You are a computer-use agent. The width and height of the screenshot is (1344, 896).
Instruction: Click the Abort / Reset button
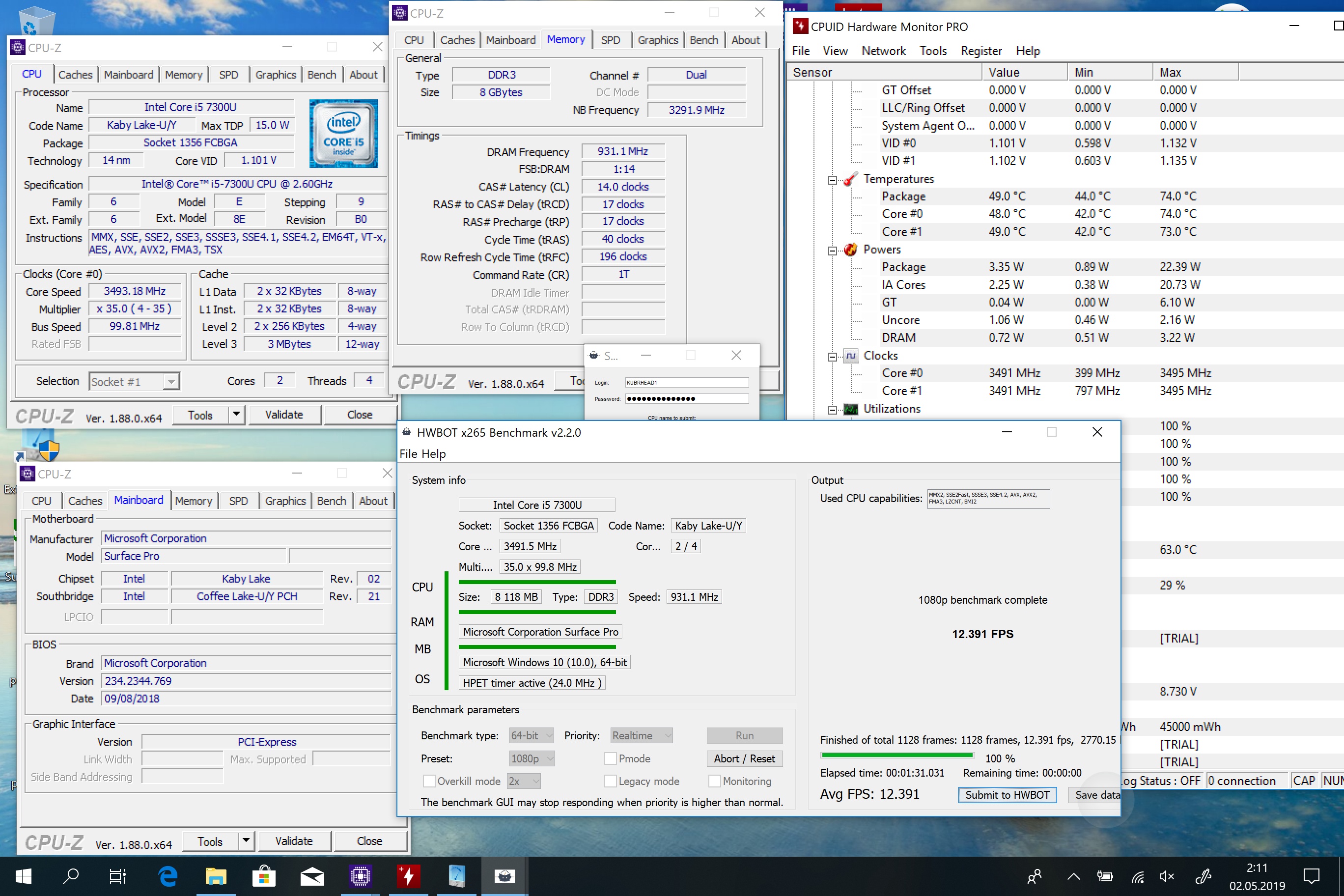[x=745, y=759]
